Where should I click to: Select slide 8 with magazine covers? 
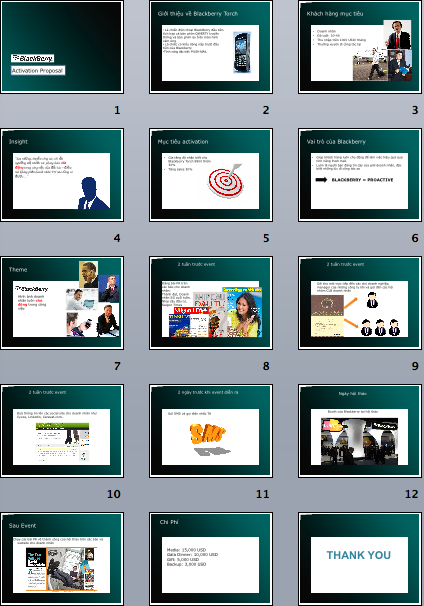(x=211, y=303)
